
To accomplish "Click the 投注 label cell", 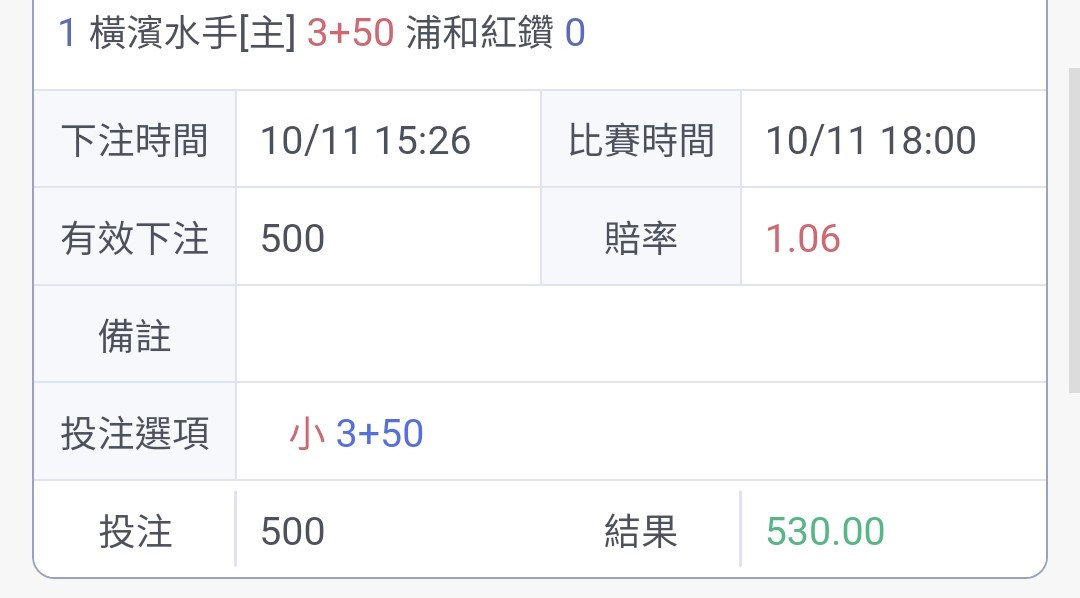I will (x=135, y=529).
